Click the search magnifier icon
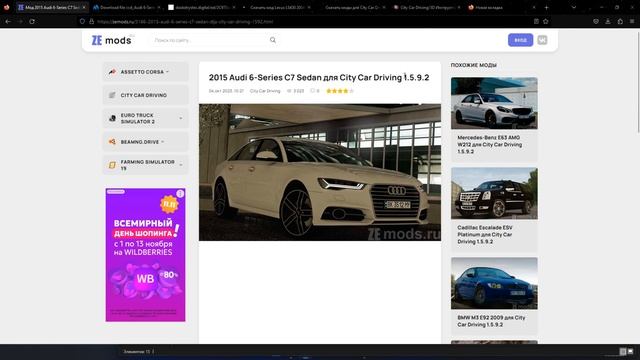The height and width of the screenshot is (360, 640). click(273, 40)
